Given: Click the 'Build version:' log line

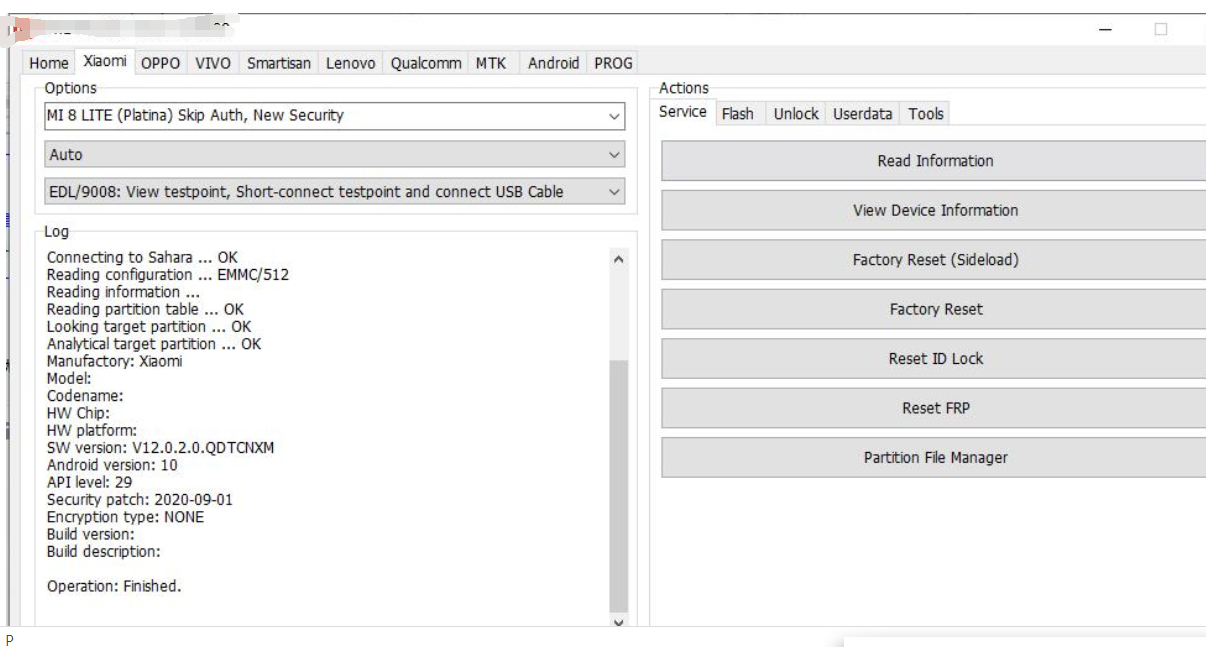Looking at the screenshot, I should point(90,534).
